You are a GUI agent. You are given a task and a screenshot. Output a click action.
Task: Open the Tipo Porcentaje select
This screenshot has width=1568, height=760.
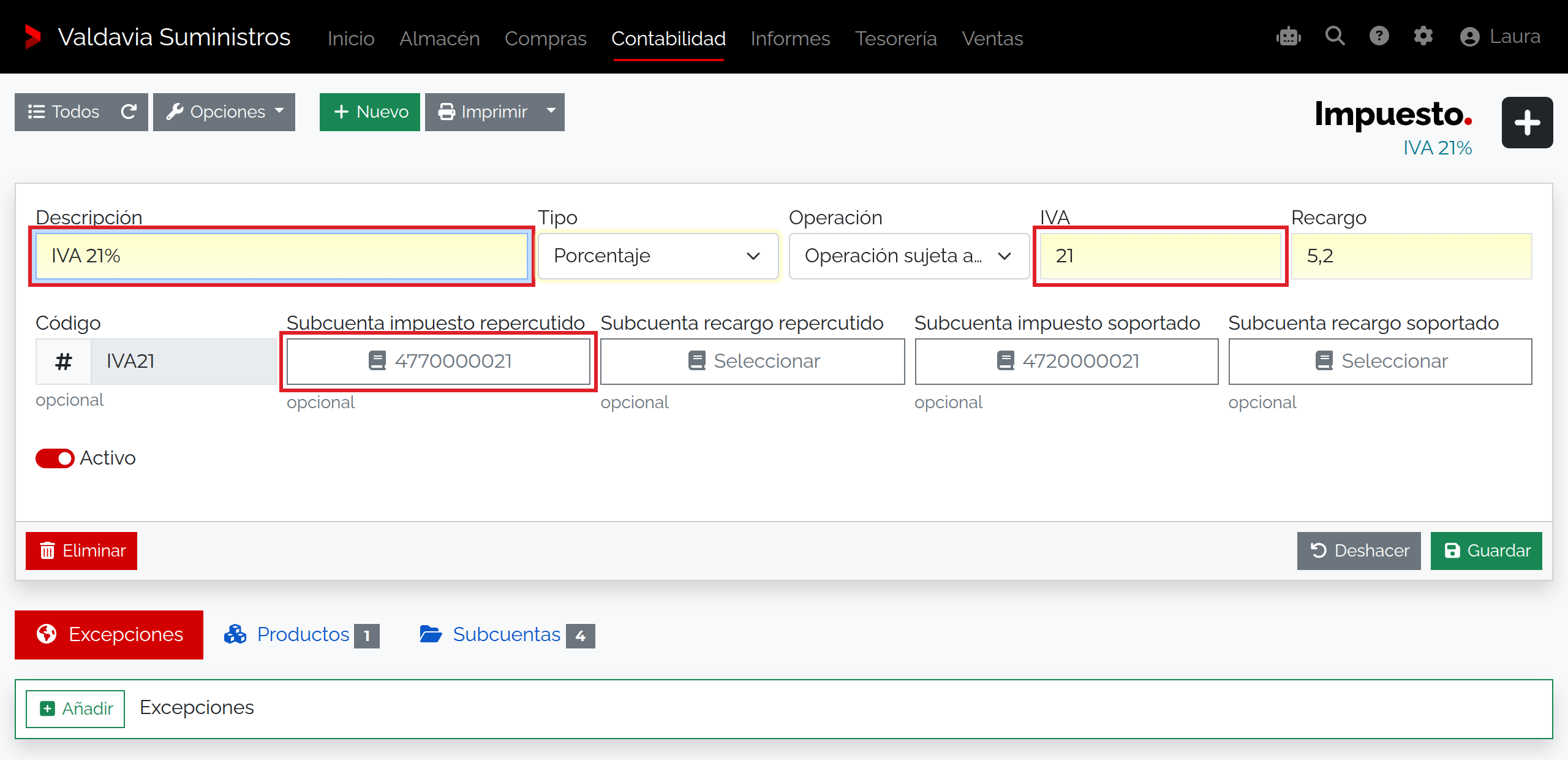click(x=658, y=256)
